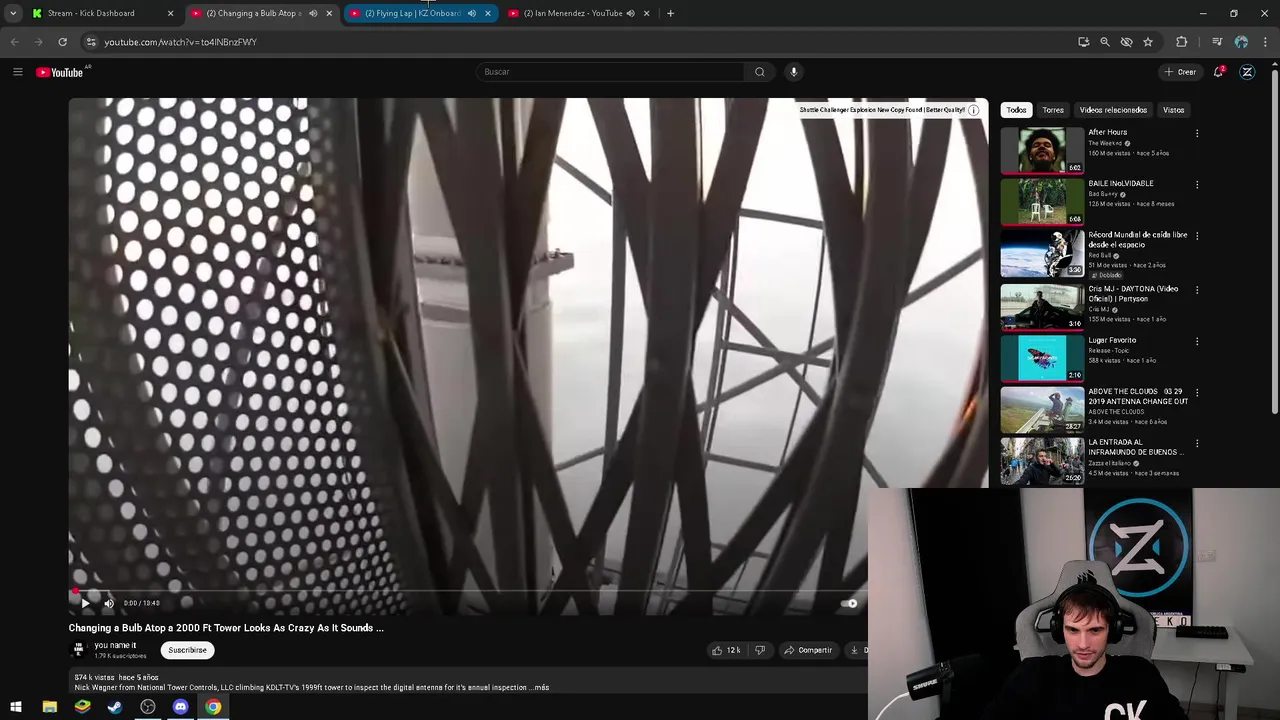Viewport: 1280px width, 720px height.
Task: Toggle the autoplay switch in the player
Action: click(849, 603)
